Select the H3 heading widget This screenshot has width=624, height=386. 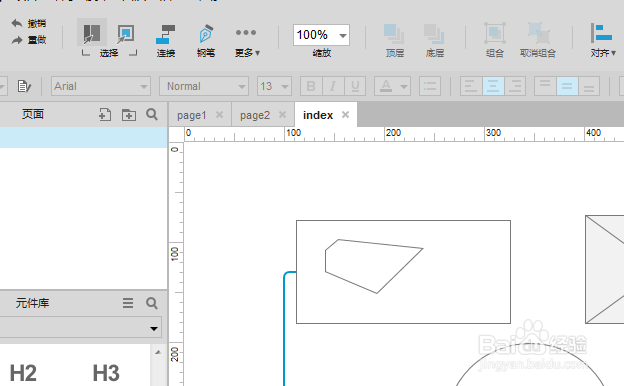tap(106, 373)
